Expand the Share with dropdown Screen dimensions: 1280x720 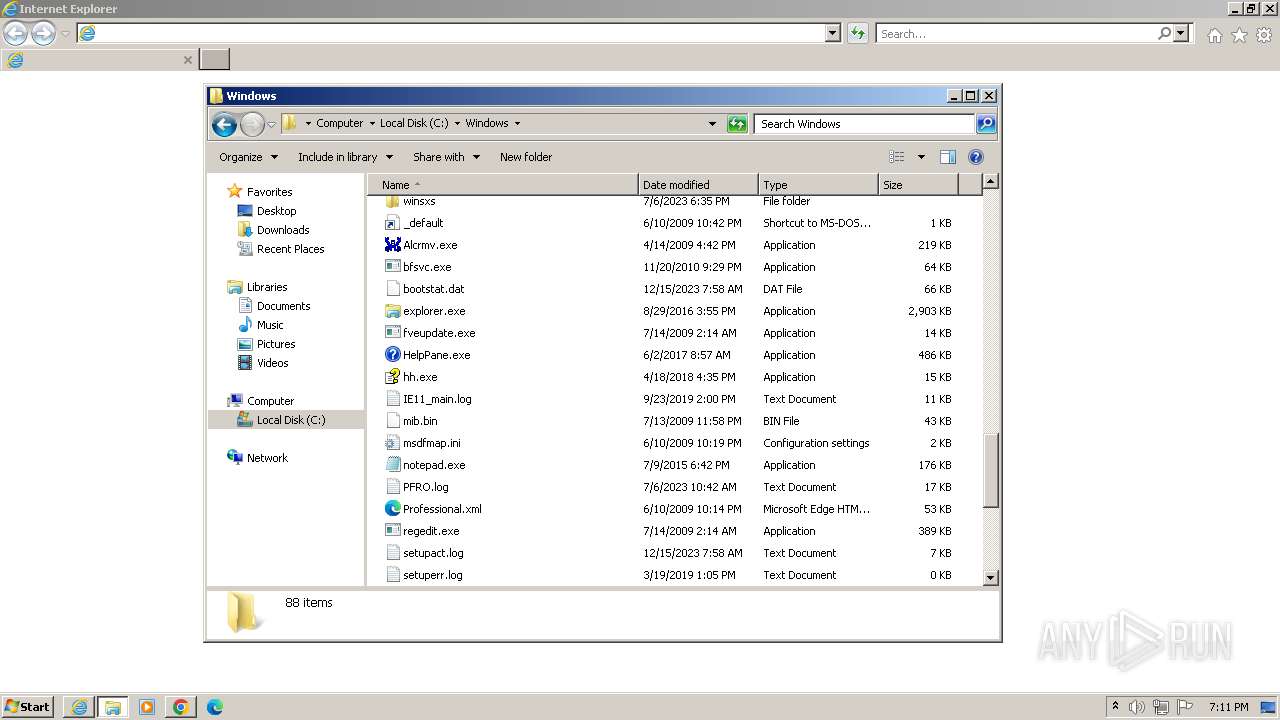click(x=446, y=157)
